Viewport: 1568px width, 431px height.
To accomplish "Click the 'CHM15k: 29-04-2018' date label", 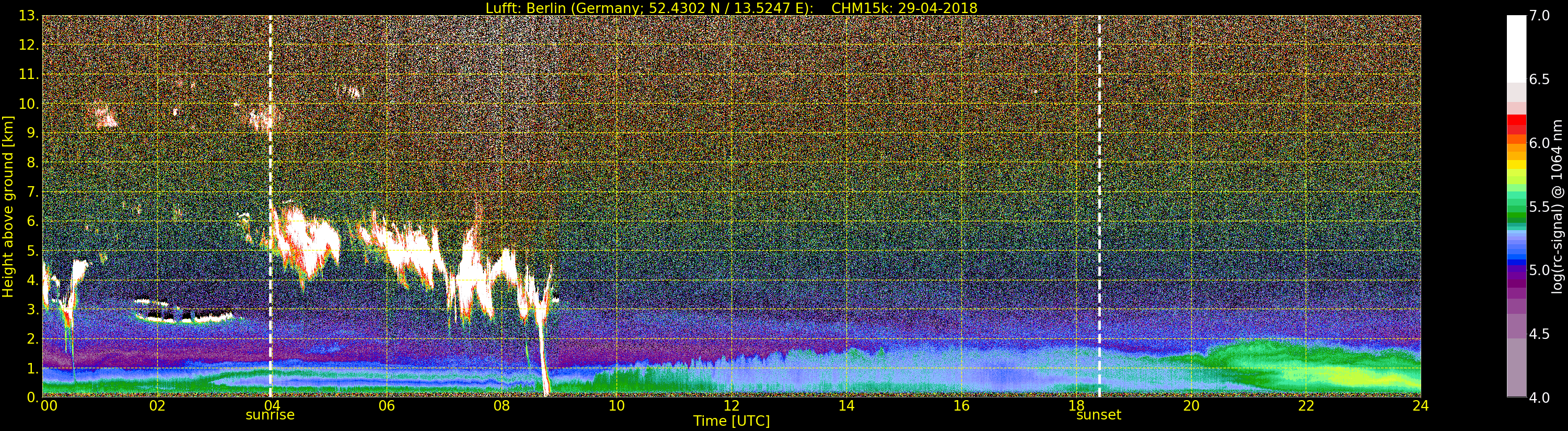I will (904, 8).
